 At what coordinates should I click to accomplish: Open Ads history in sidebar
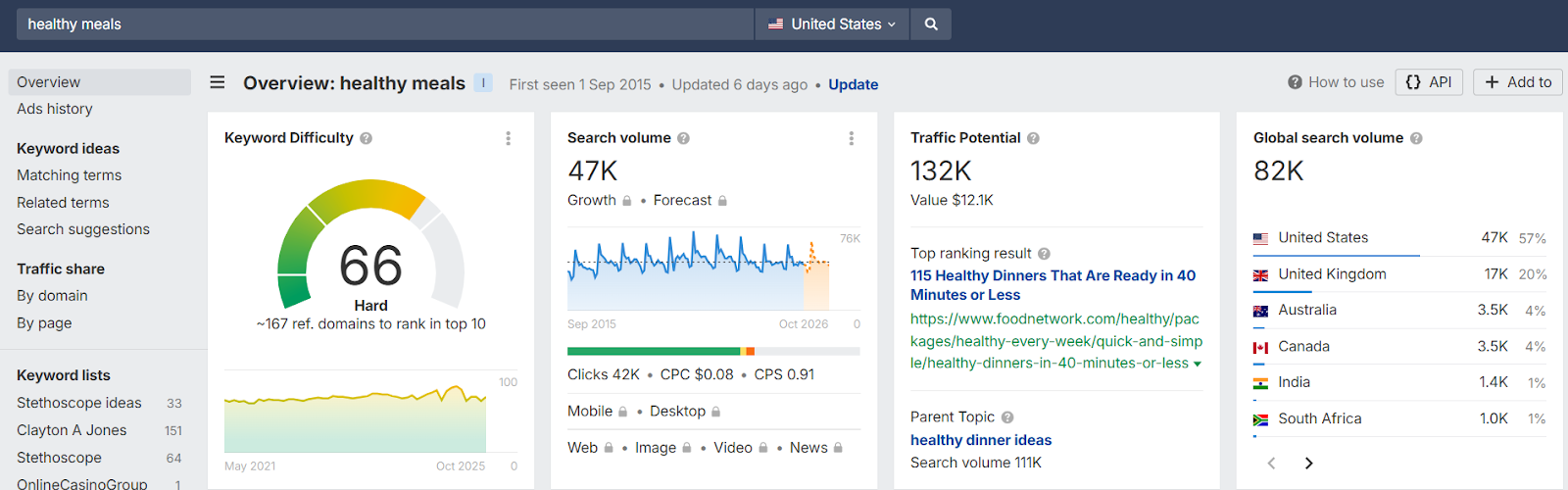(x=55, y=109)
